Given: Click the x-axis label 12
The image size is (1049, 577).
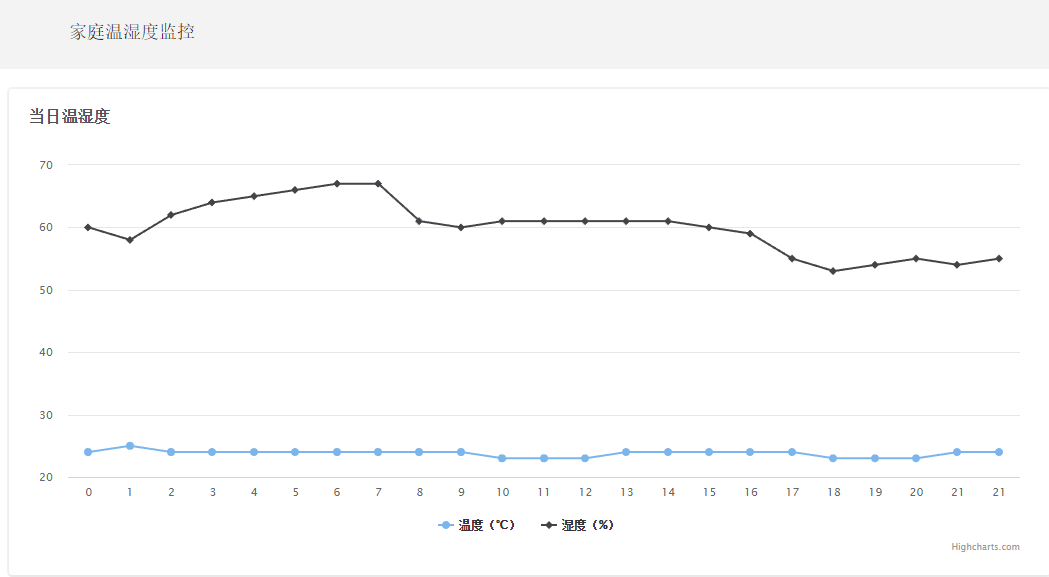Looking at the screenshot, I should [585, 492].
